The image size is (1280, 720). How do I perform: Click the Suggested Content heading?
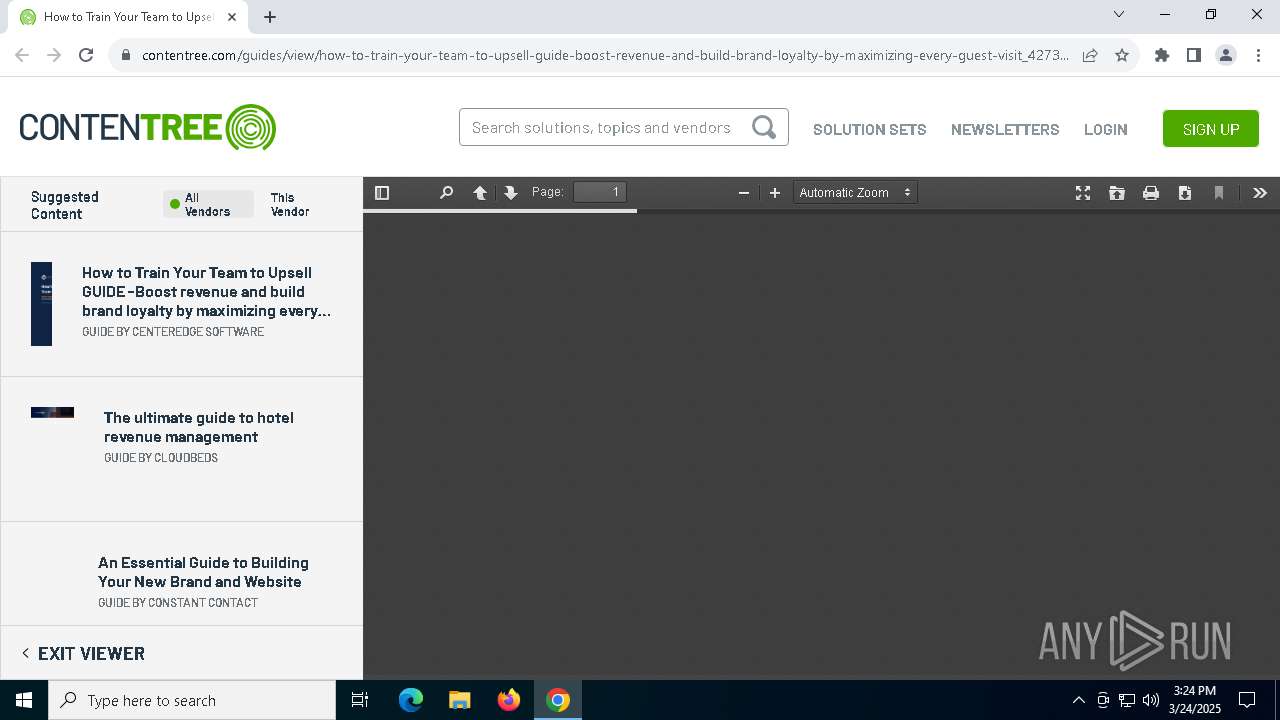65,205
